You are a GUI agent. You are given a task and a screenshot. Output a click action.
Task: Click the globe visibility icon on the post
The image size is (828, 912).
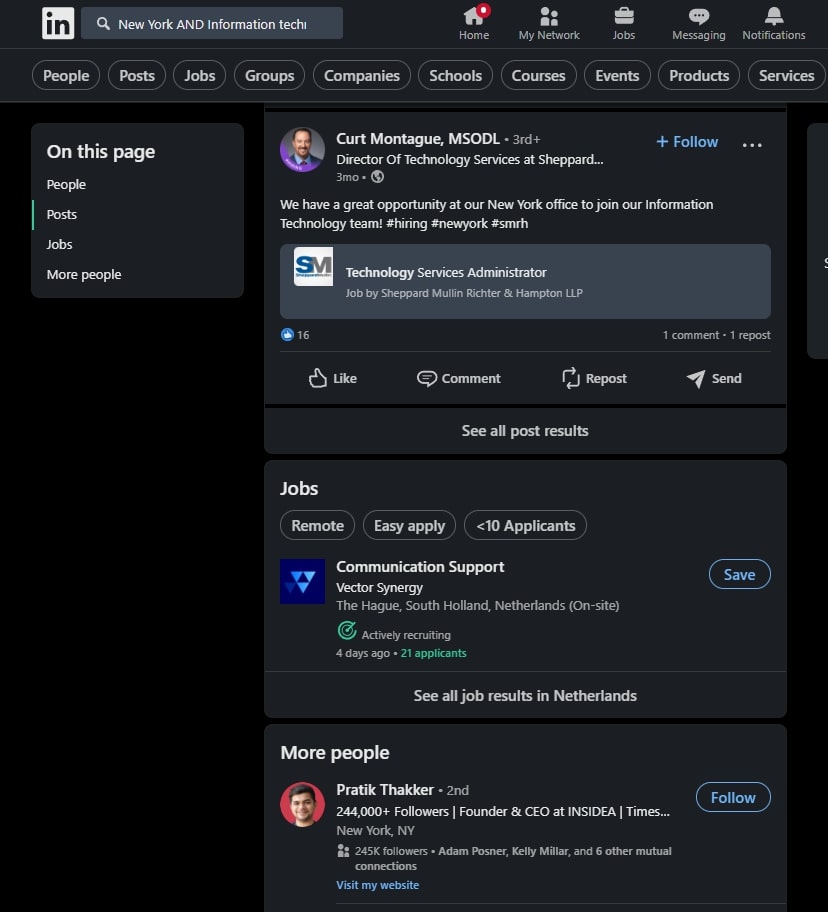[x=377, y=177]
